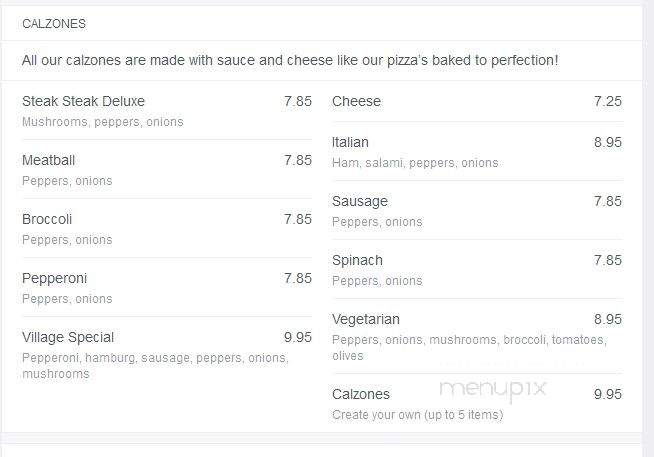Click the Cheese 7.25 price
The image size is (654, 457).
tap(608, 101)
